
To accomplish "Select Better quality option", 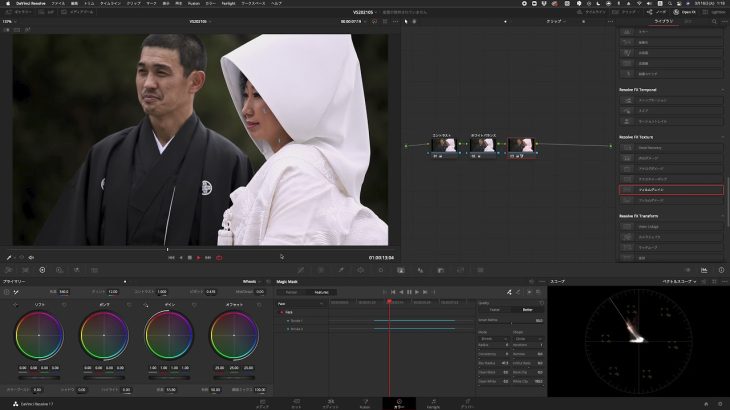I will point(527,310).
